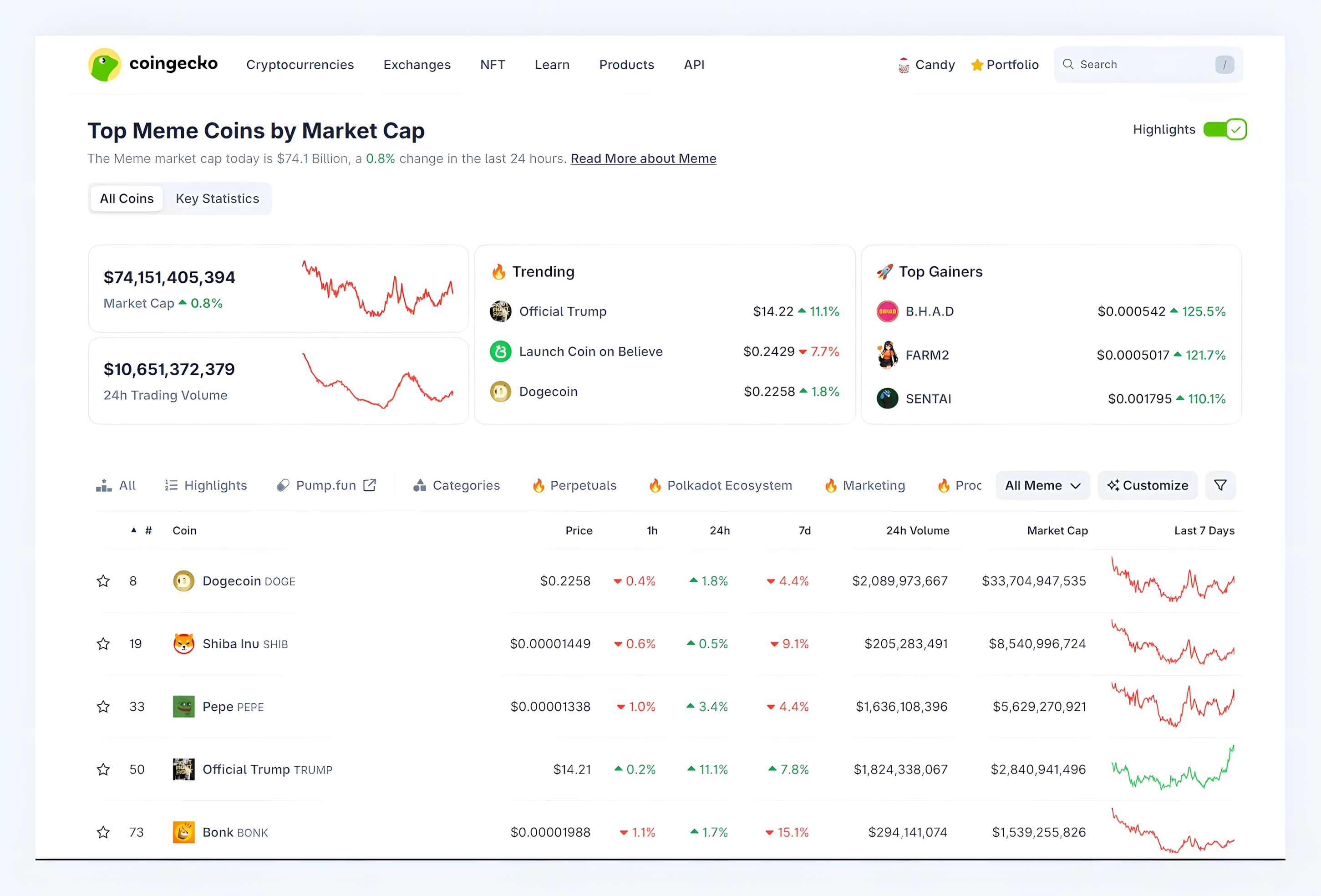This screenshot has width=1321, height=896.
Task: Click the Dogecoin logo in the table
Action: (183, 581)
